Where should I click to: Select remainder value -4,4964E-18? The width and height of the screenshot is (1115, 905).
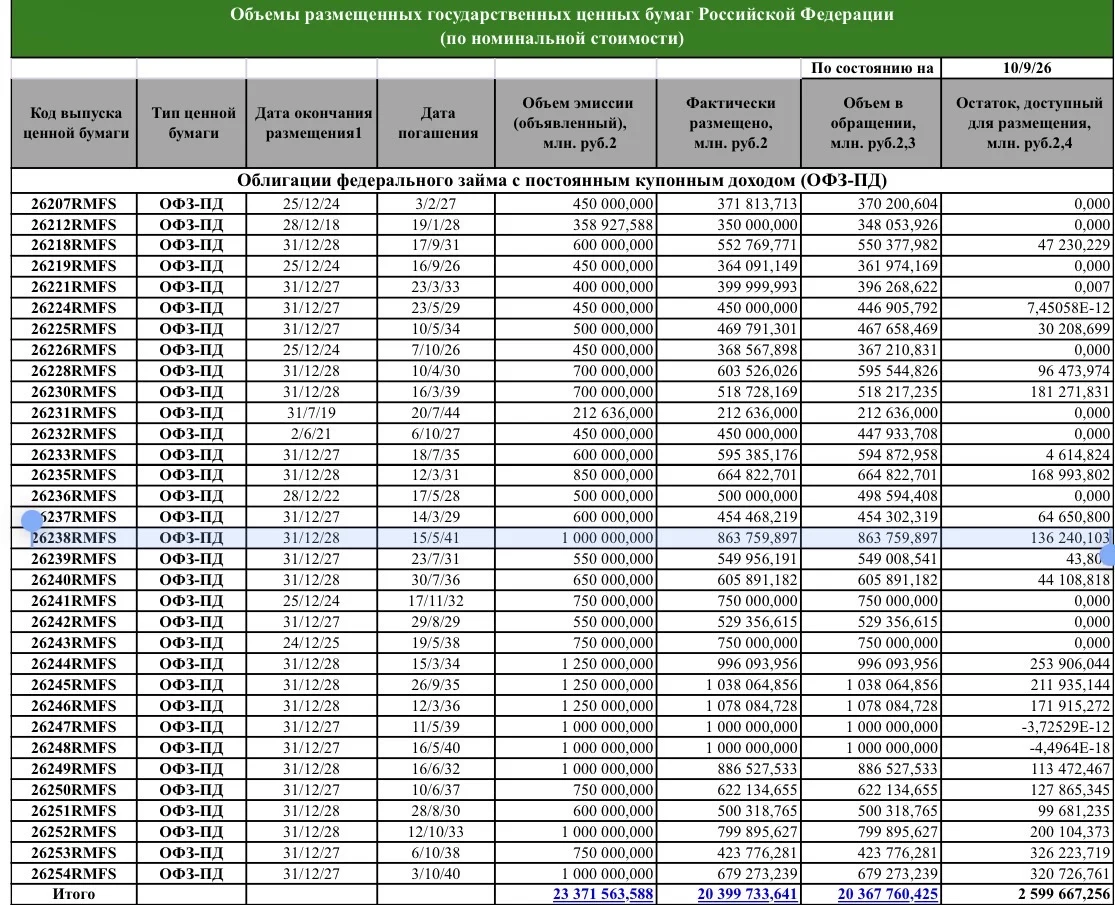pyautogui.click(x=1027, y=748)
